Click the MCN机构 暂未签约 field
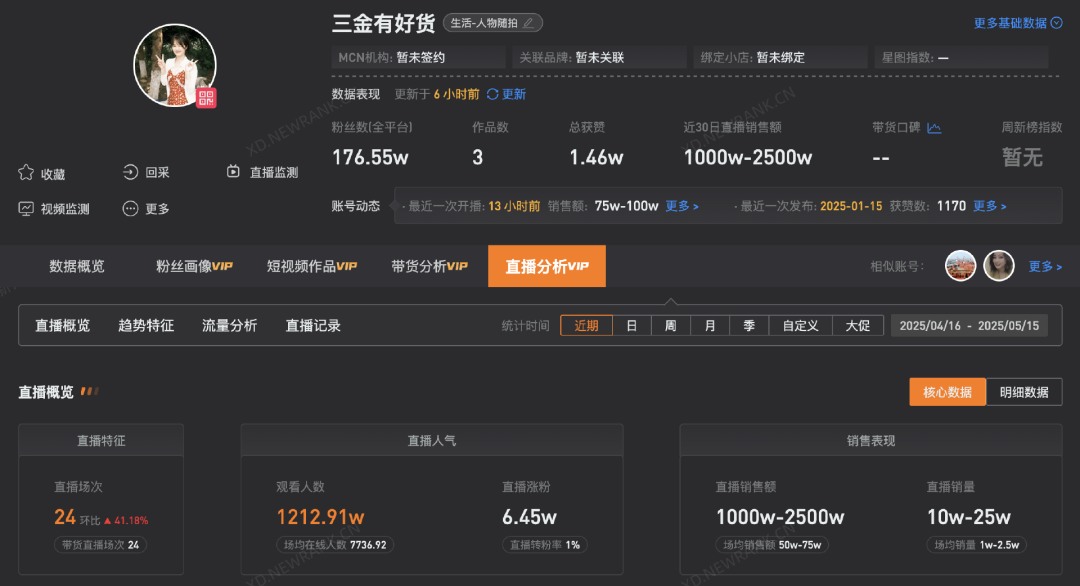Screen dimensions: 1080x586 tap(418, 57)
